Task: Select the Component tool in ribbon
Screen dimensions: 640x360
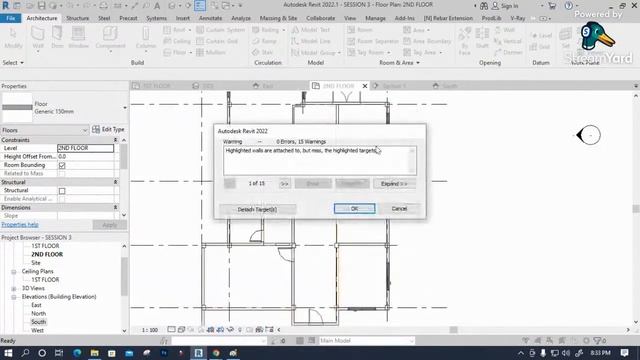Action: (x=110, y=38)
